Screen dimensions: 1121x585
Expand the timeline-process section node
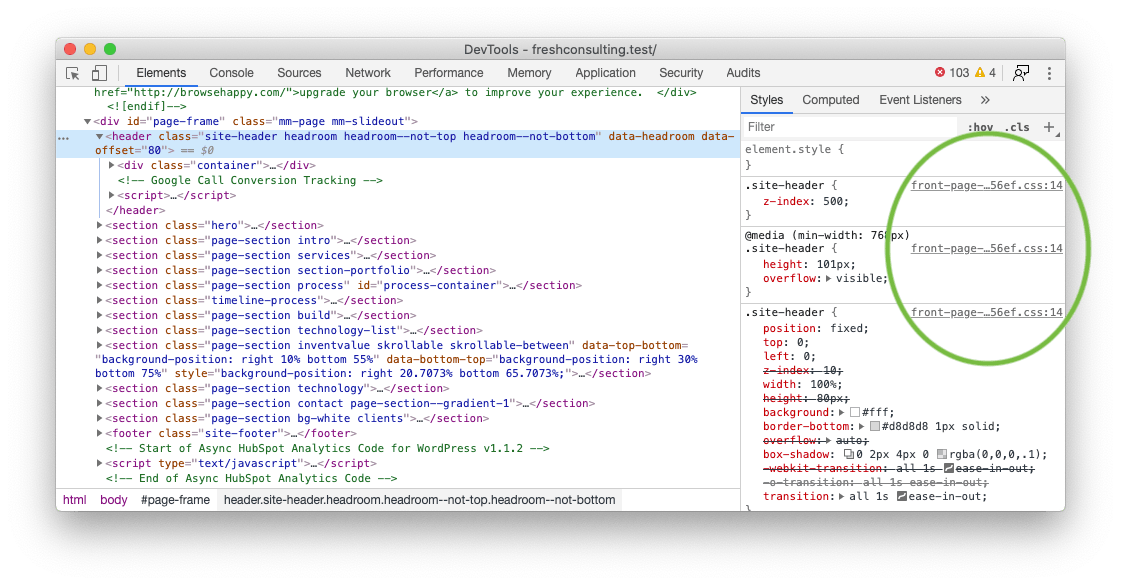[x=99, y=300]
